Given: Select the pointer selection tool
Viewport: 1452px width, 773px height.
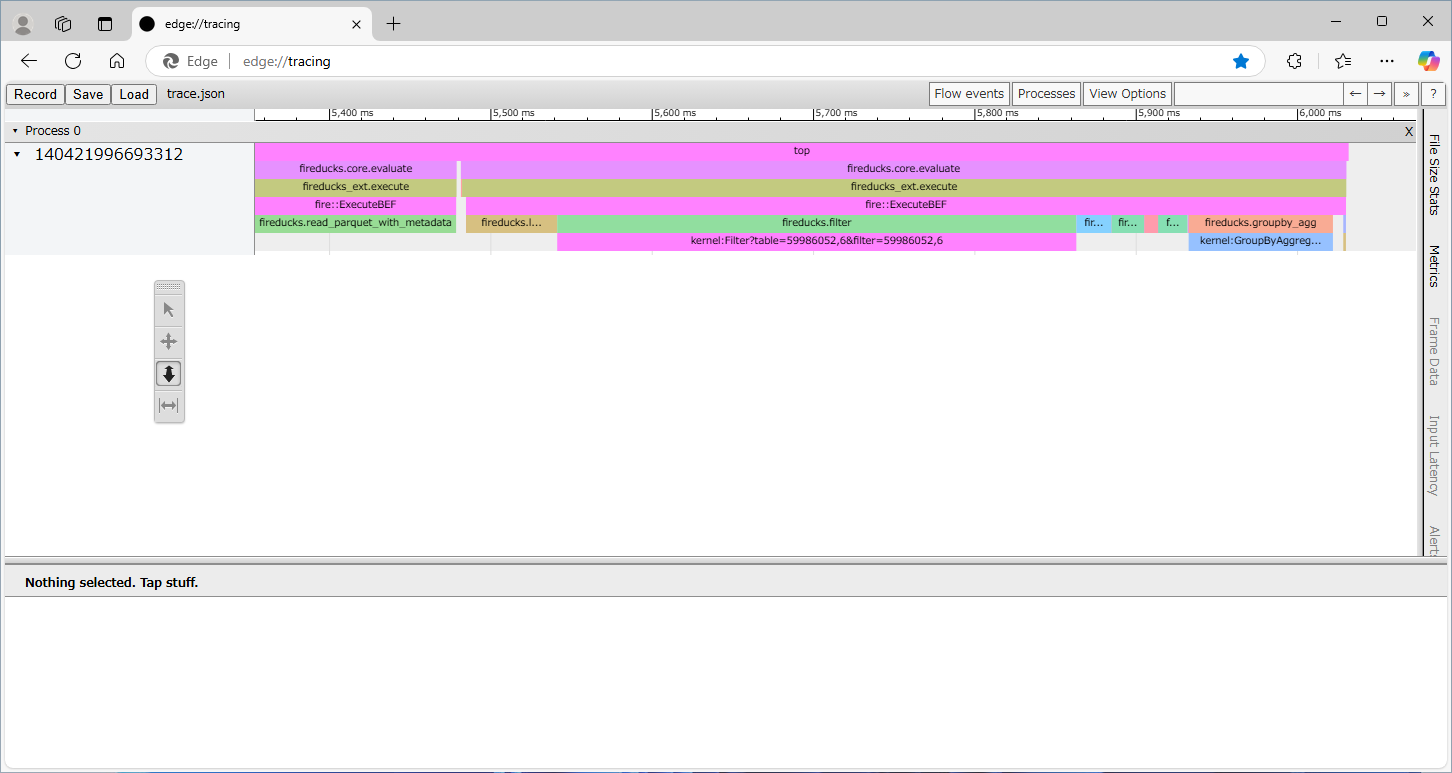Looking at the screenshot, I should pyautogui.click(x=169, y=310).
